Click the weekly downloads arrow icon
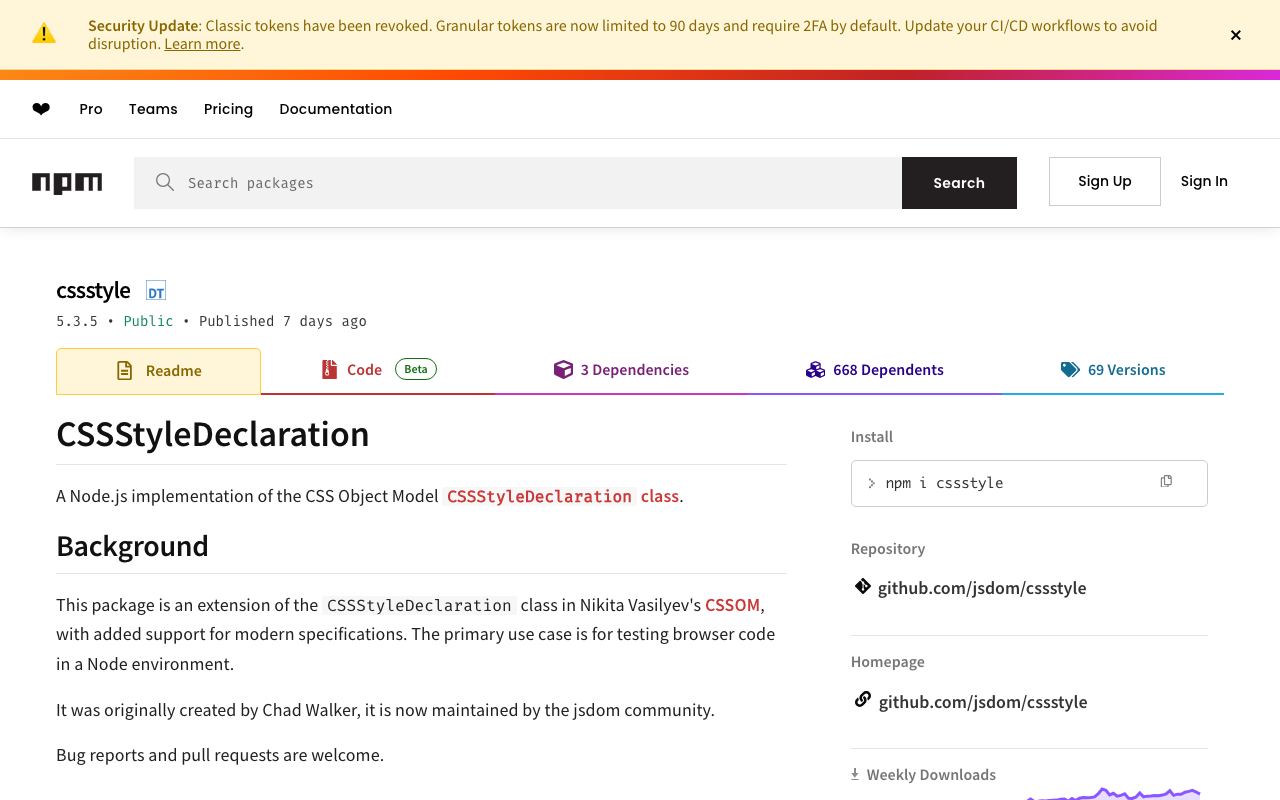Screen dimensions: 1280x800 tap(855, 774)
